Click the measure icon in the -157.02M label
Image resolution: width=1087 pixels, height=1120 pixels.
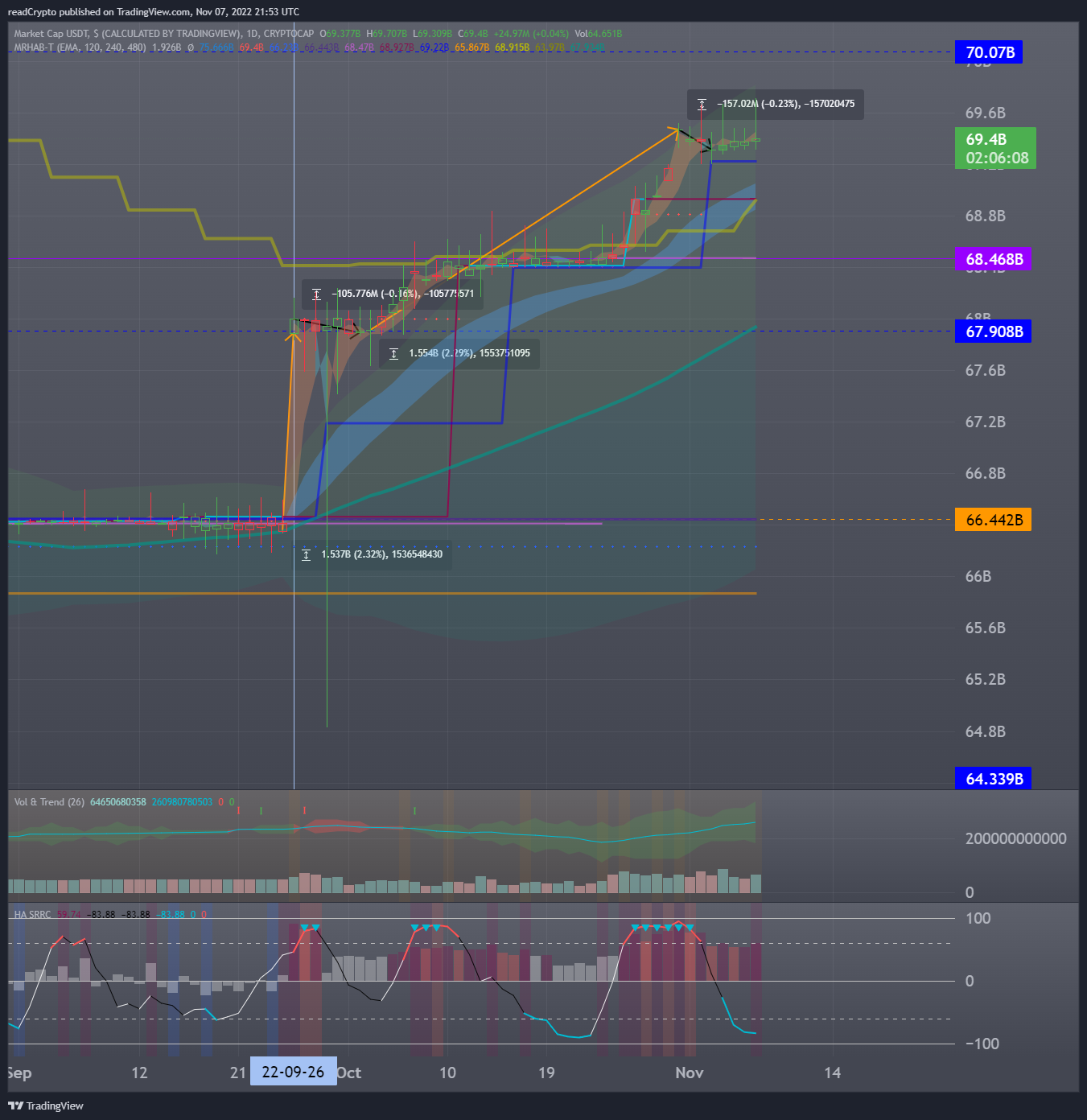pyautogui.click(x=702, y=105)
